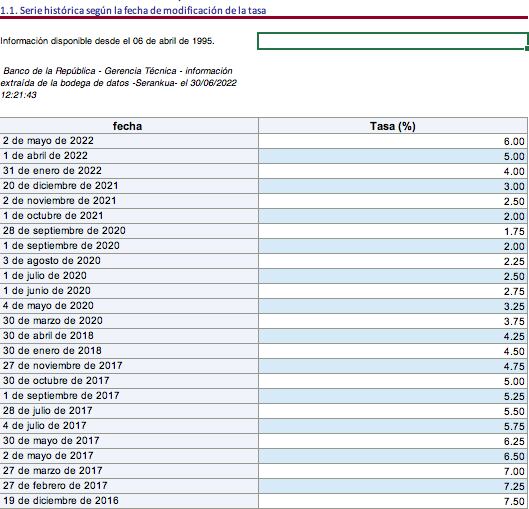Click the 4.00 rate for 31 de enero 2022

point(514,172)
